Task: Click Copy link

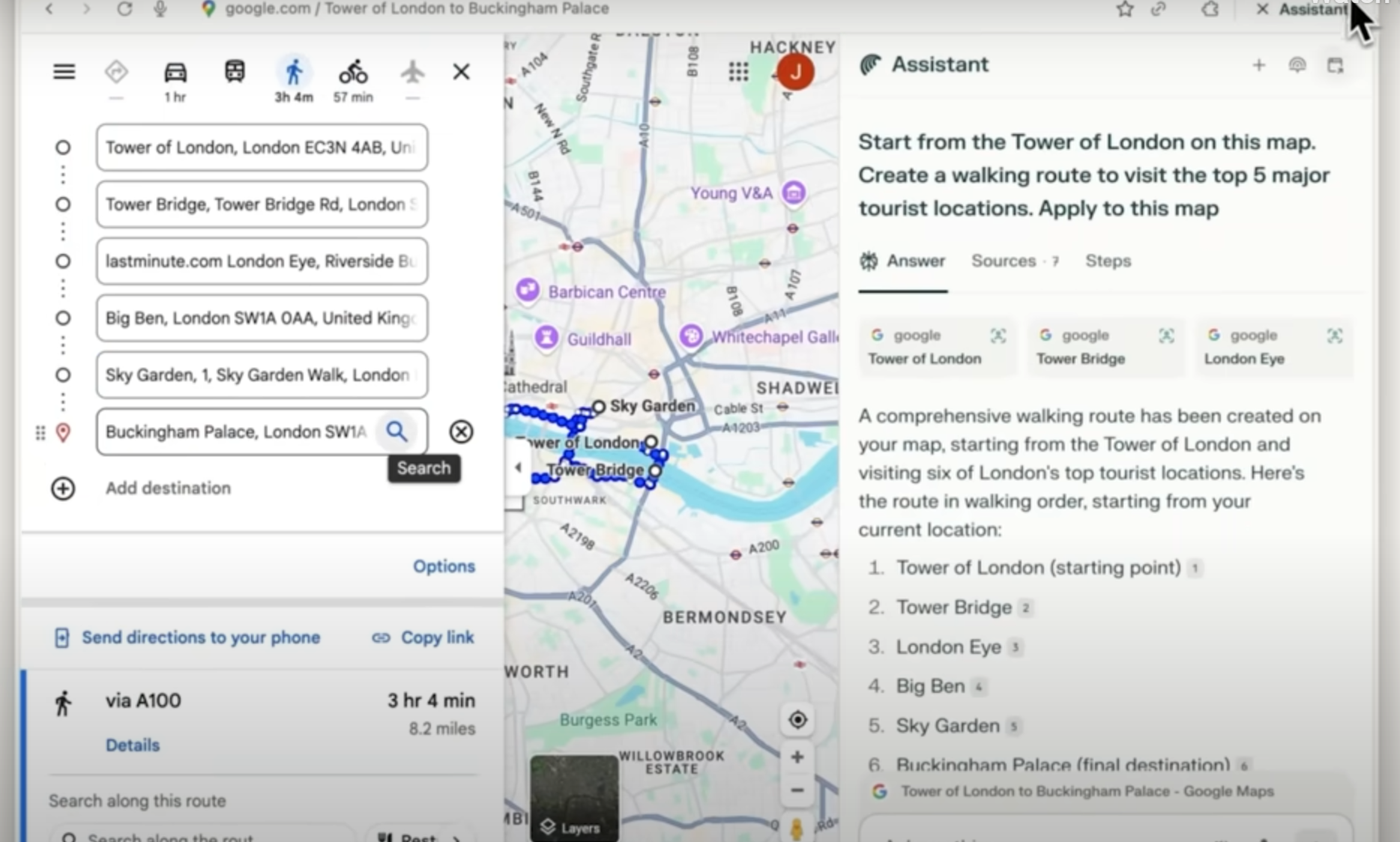Action: (423, 637)
